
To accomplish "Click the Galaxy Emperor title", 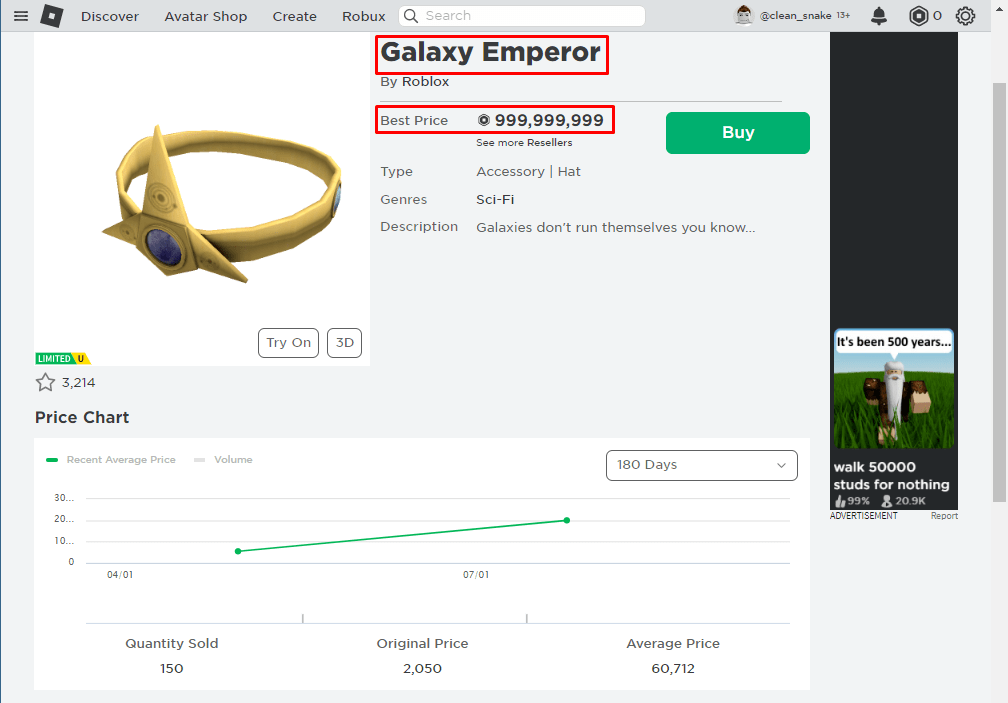I will tap(491, 53).
